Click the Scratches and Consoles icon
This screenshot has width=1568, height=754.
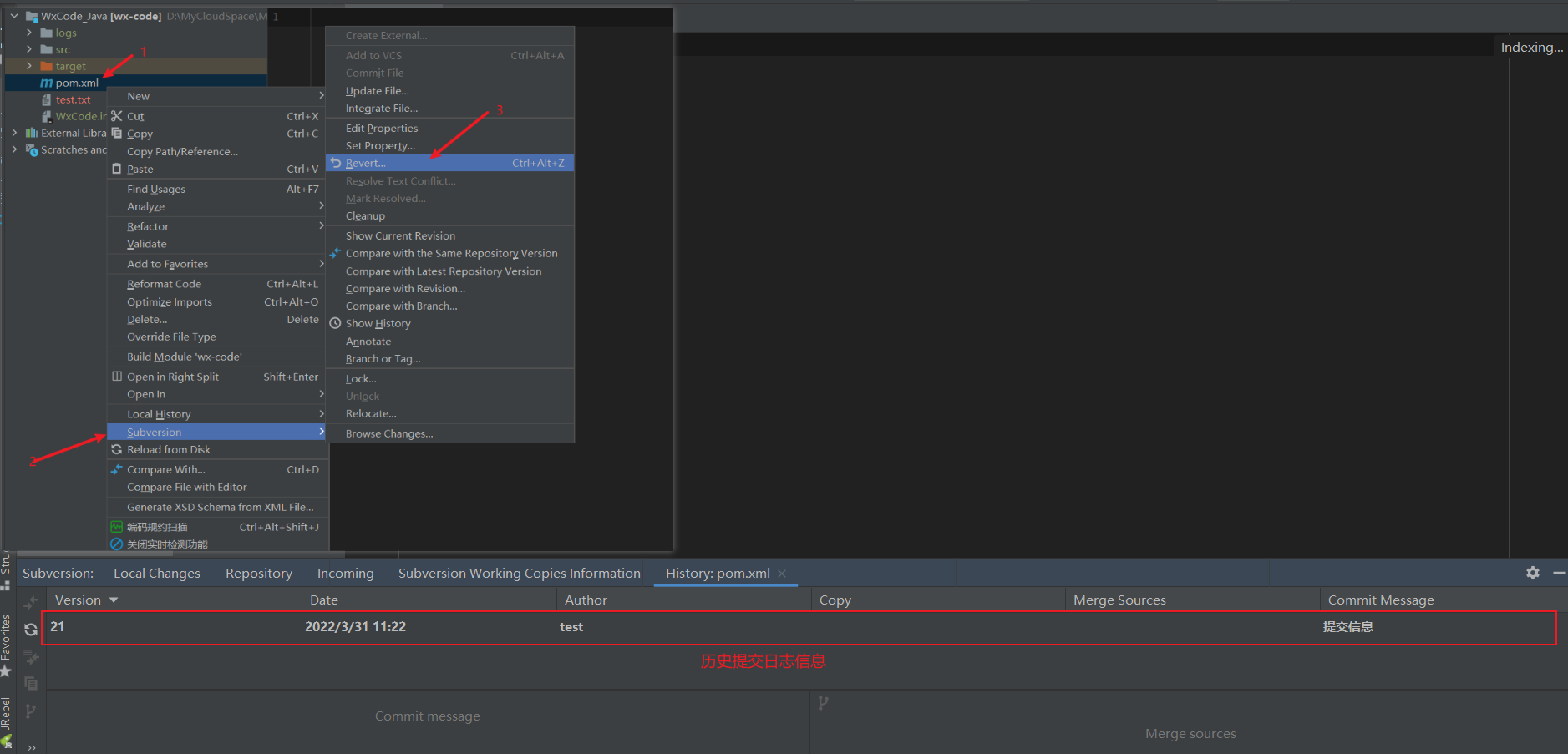pyautogui.click(x=32, y=150)
